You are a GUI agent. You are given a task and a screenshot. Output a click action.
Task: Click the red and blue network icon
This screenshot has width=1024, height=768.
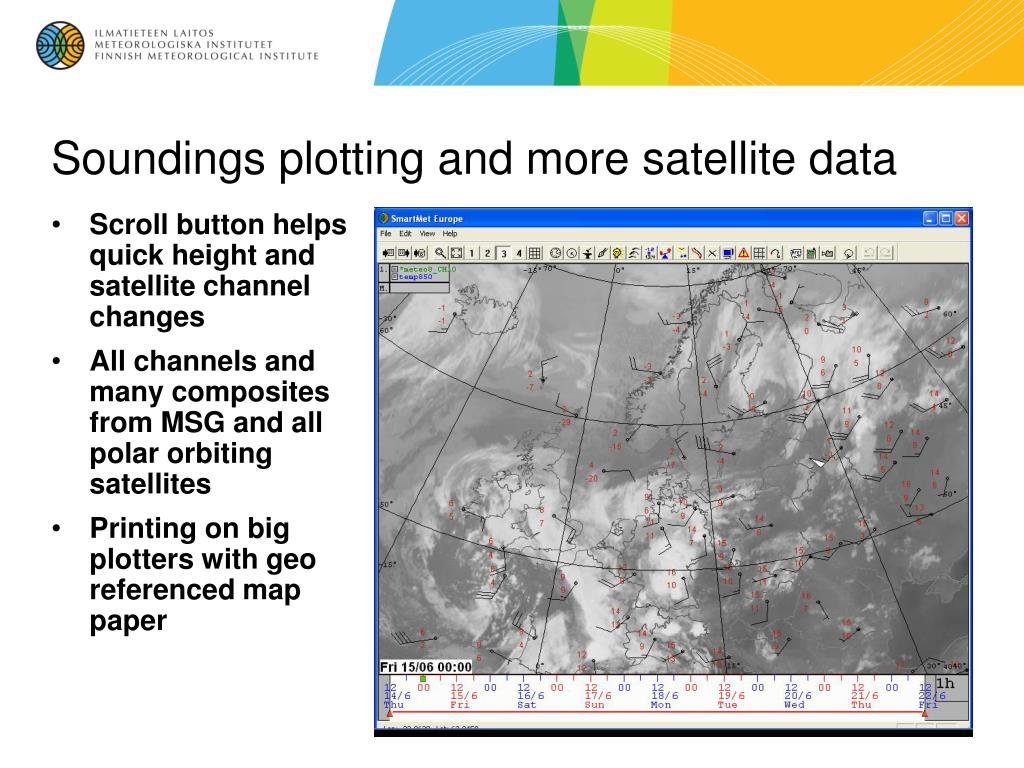(x=665, y=253)
